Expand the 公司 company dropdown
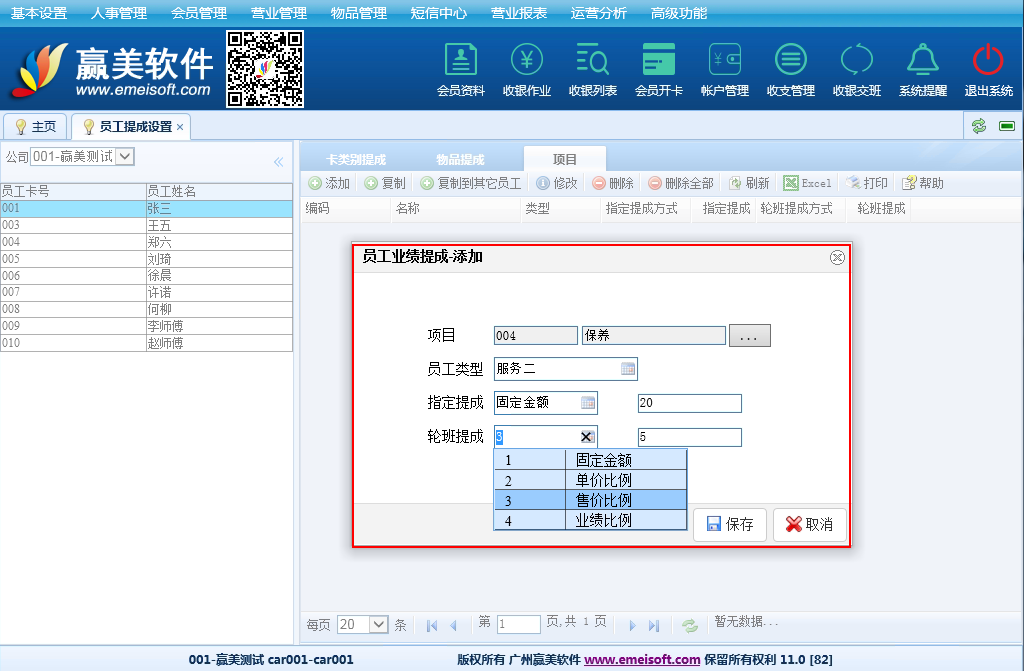Screen dimensions: 1024x671 125,156
